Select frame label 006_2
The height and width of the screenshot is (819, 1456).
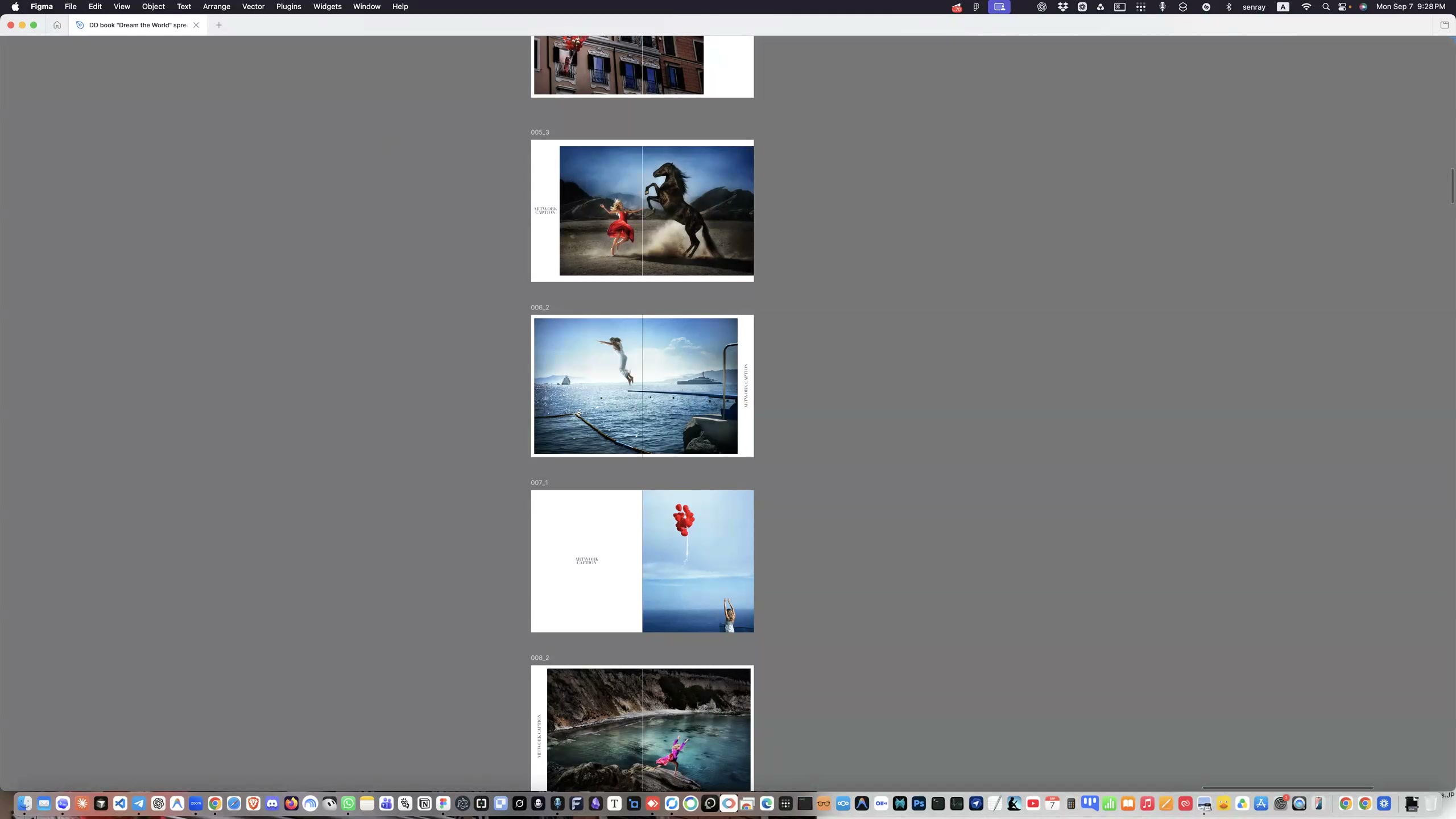540,308
